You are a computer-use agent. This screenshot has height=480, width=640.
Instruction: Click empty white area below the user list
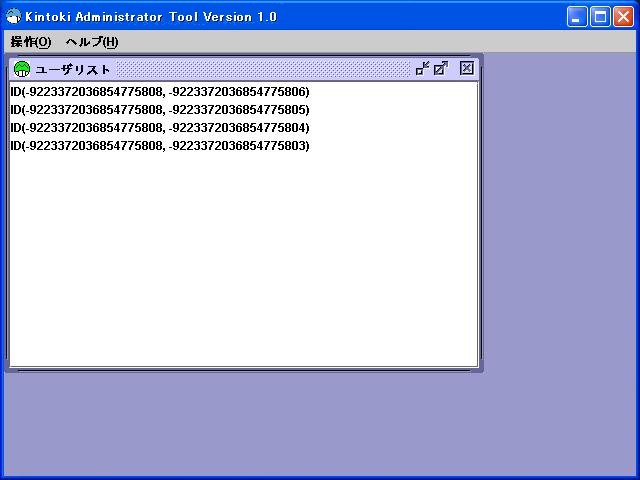coord(240,260)
